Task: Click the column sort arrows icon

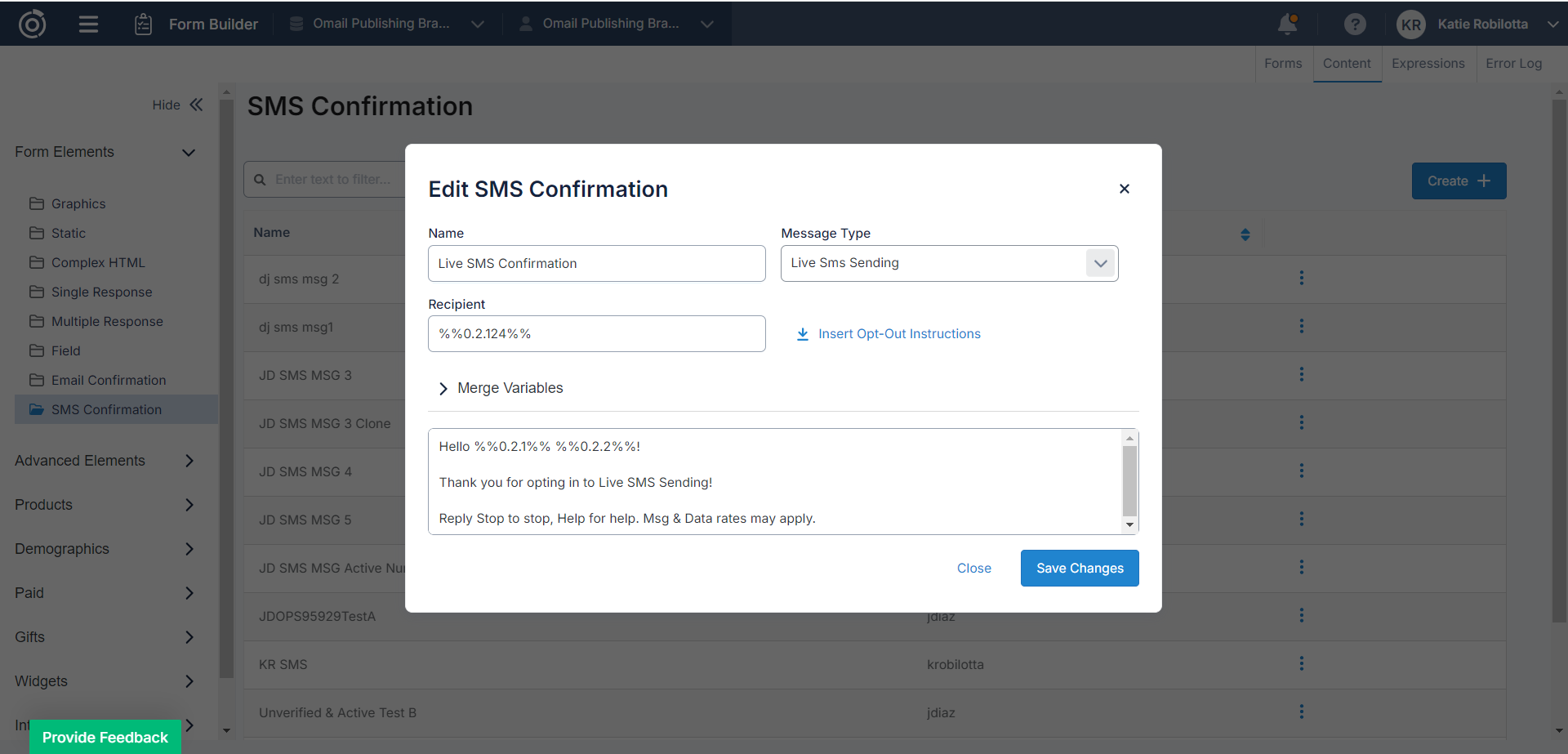Action: (x=1245, y=234)
